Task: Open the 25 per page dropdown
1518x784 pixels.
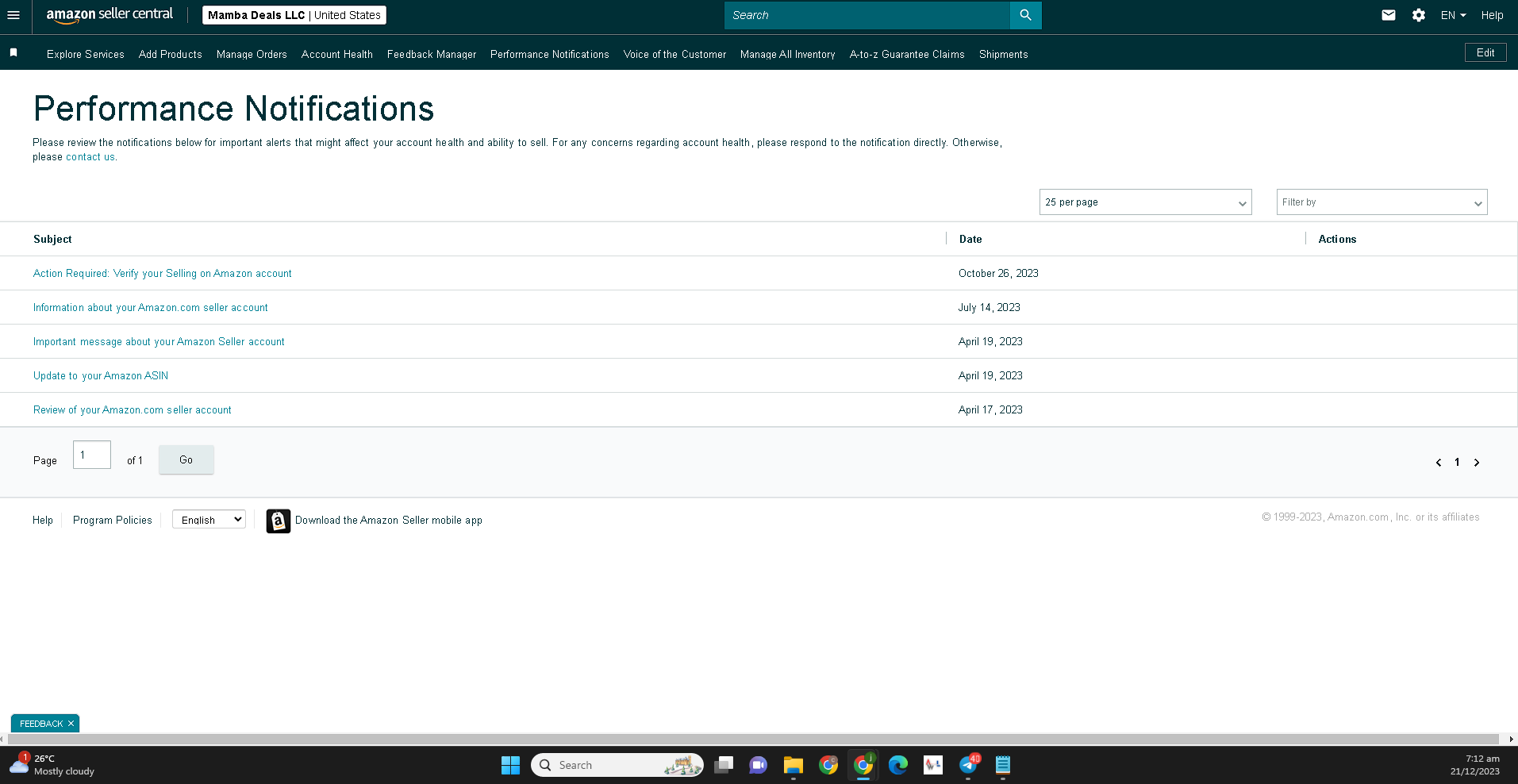Action: click(x=1145, y=202)
